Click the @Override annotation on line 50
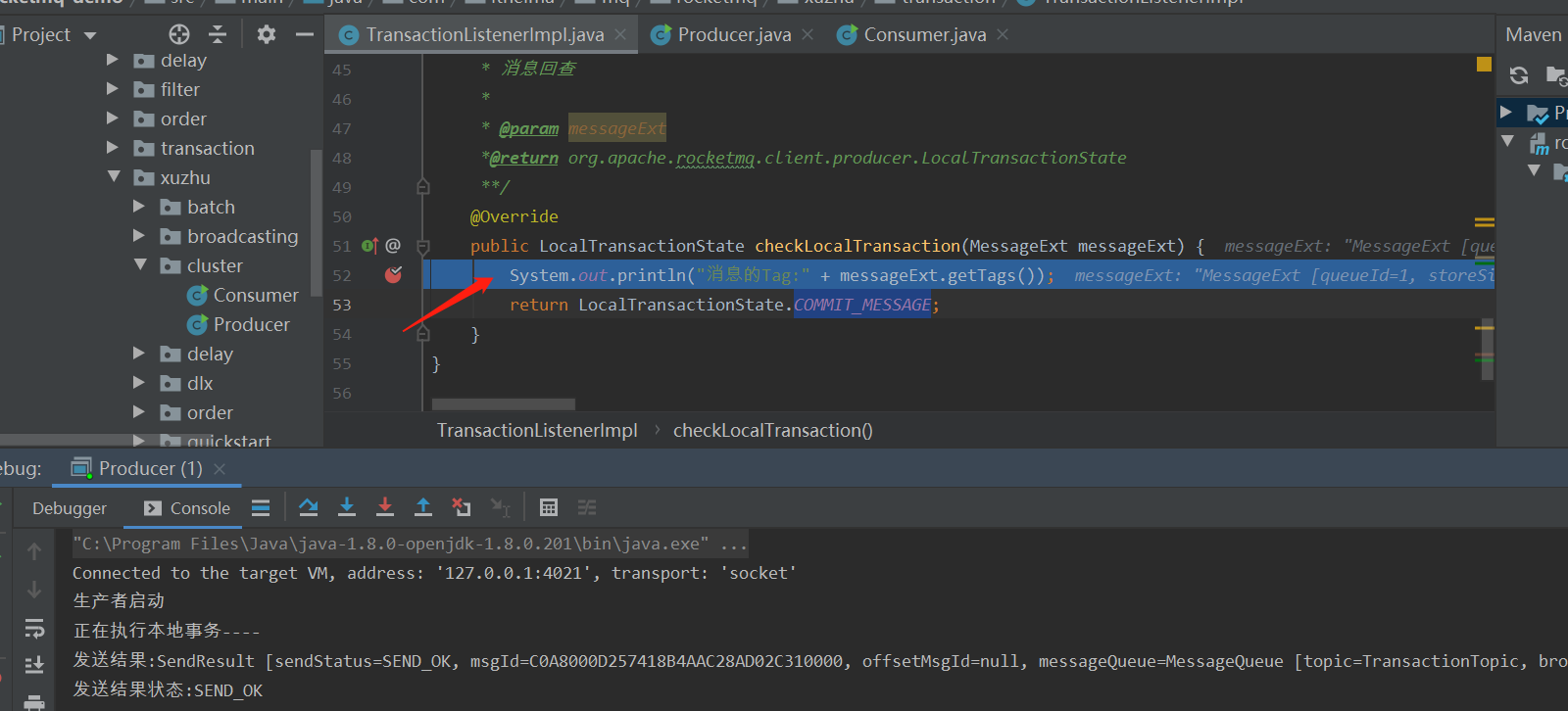 tap(514, 216)
